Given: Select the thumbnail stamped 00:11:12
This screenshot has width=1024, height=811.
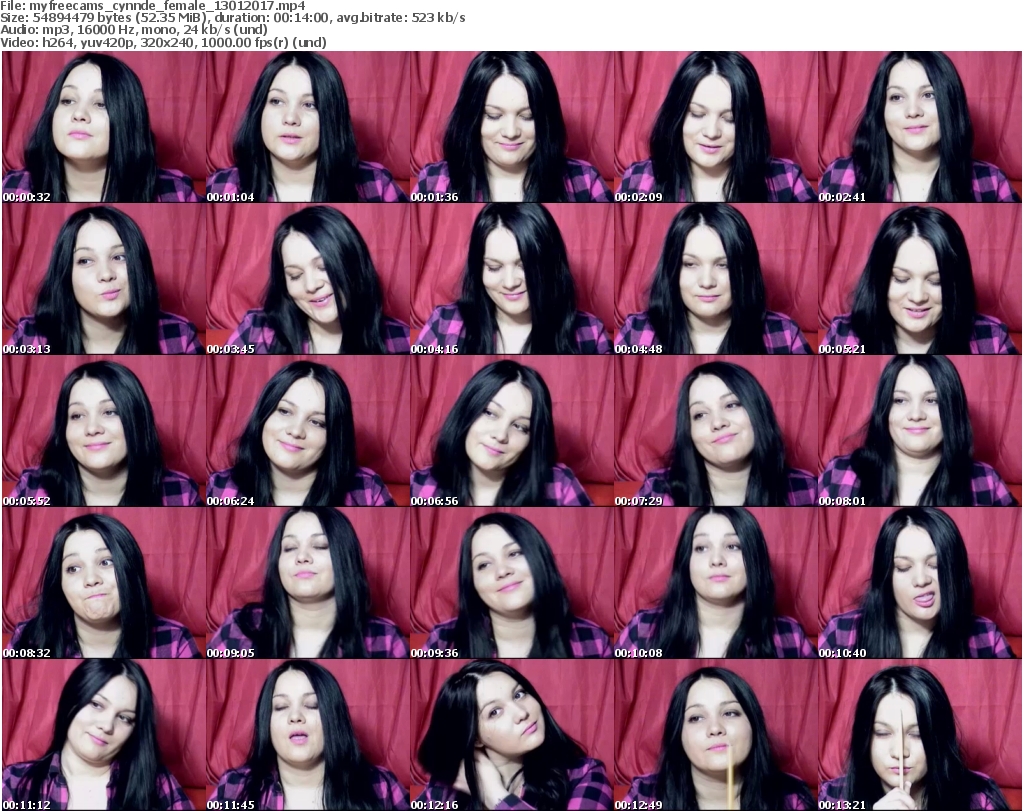Looking at the screenshot, I should click(x=104, y=735).
